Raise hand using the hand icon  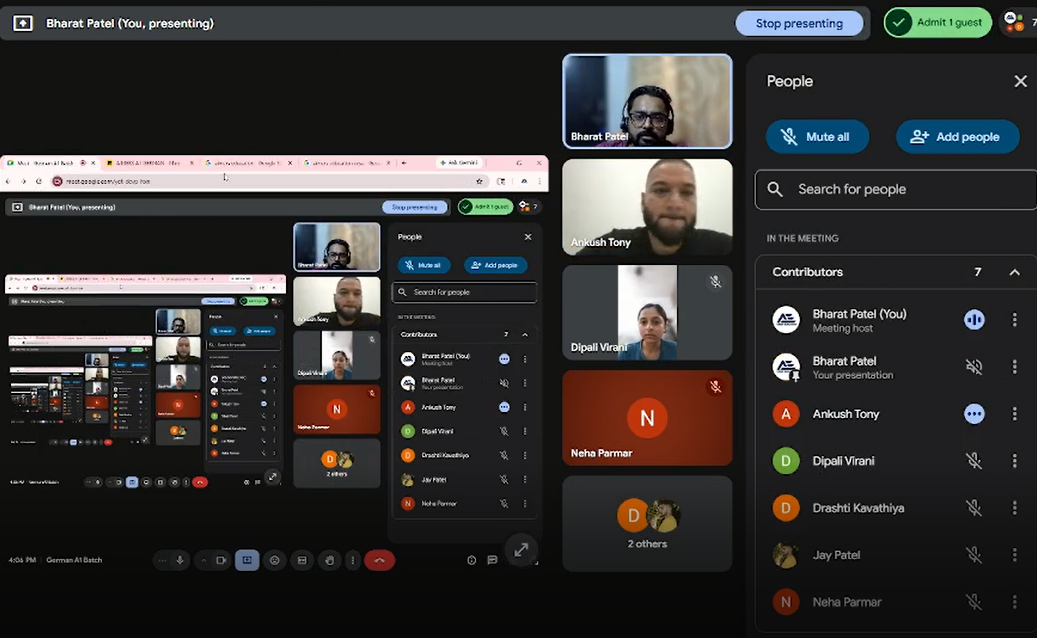coord(329,560)
